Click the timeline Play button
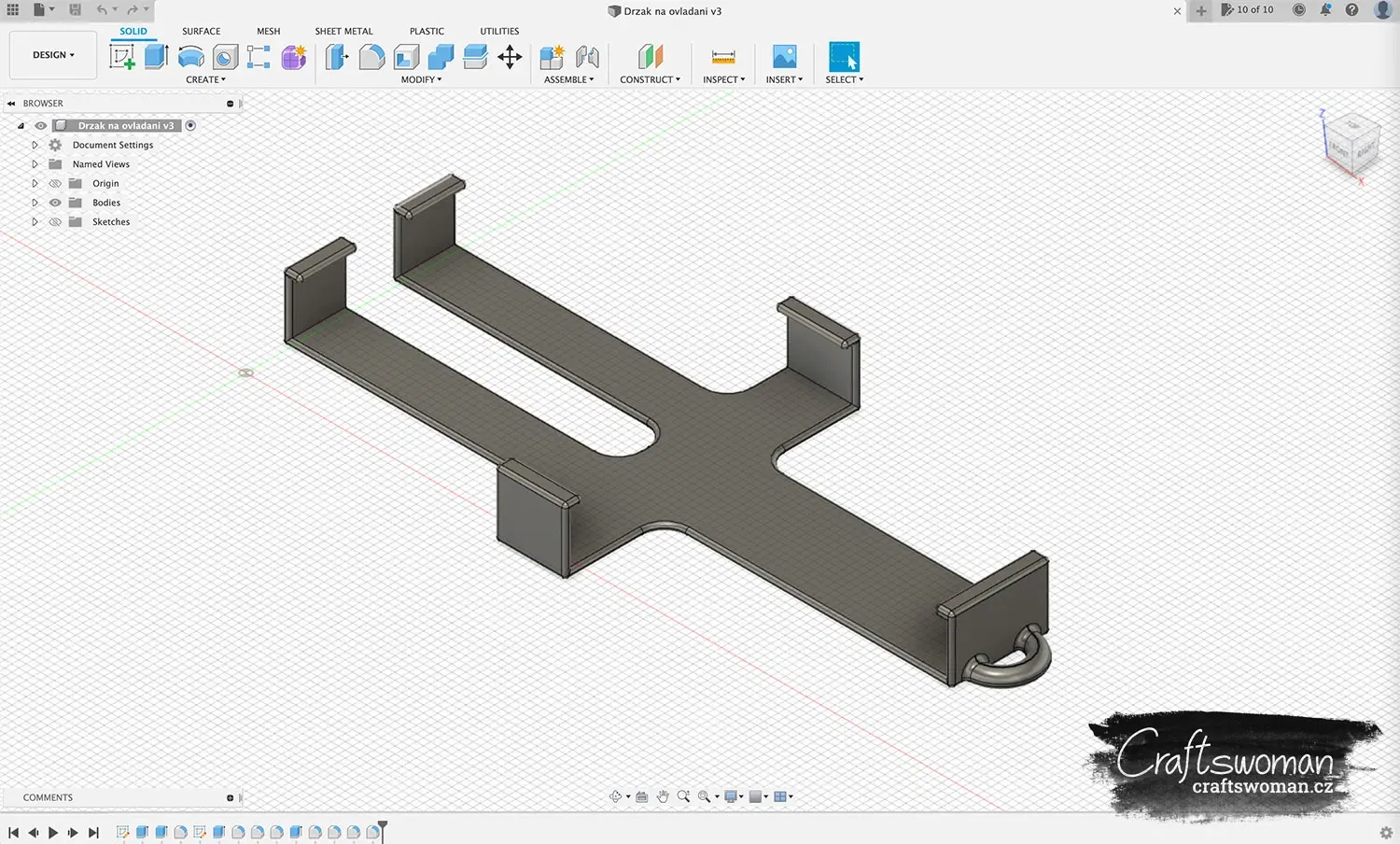Viewport: 1400px width, 844px height. coord(52,832)
